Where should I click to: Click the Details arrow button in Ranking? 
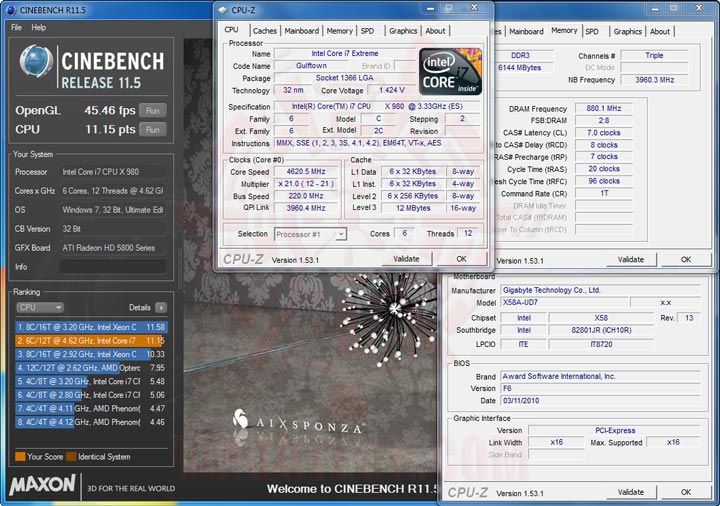[x=161, y=307]
